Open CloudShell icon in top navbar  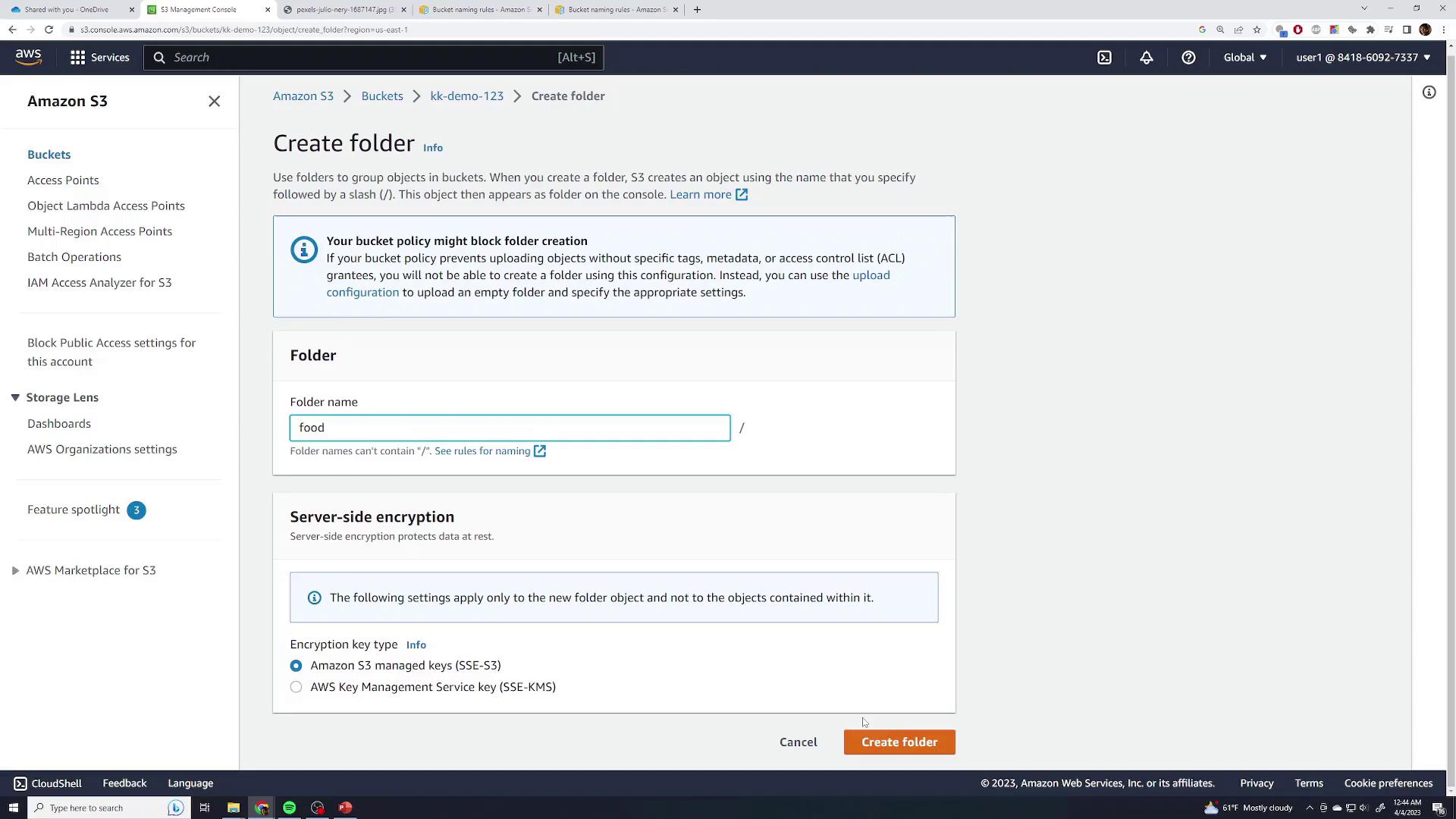(1104, 58)
